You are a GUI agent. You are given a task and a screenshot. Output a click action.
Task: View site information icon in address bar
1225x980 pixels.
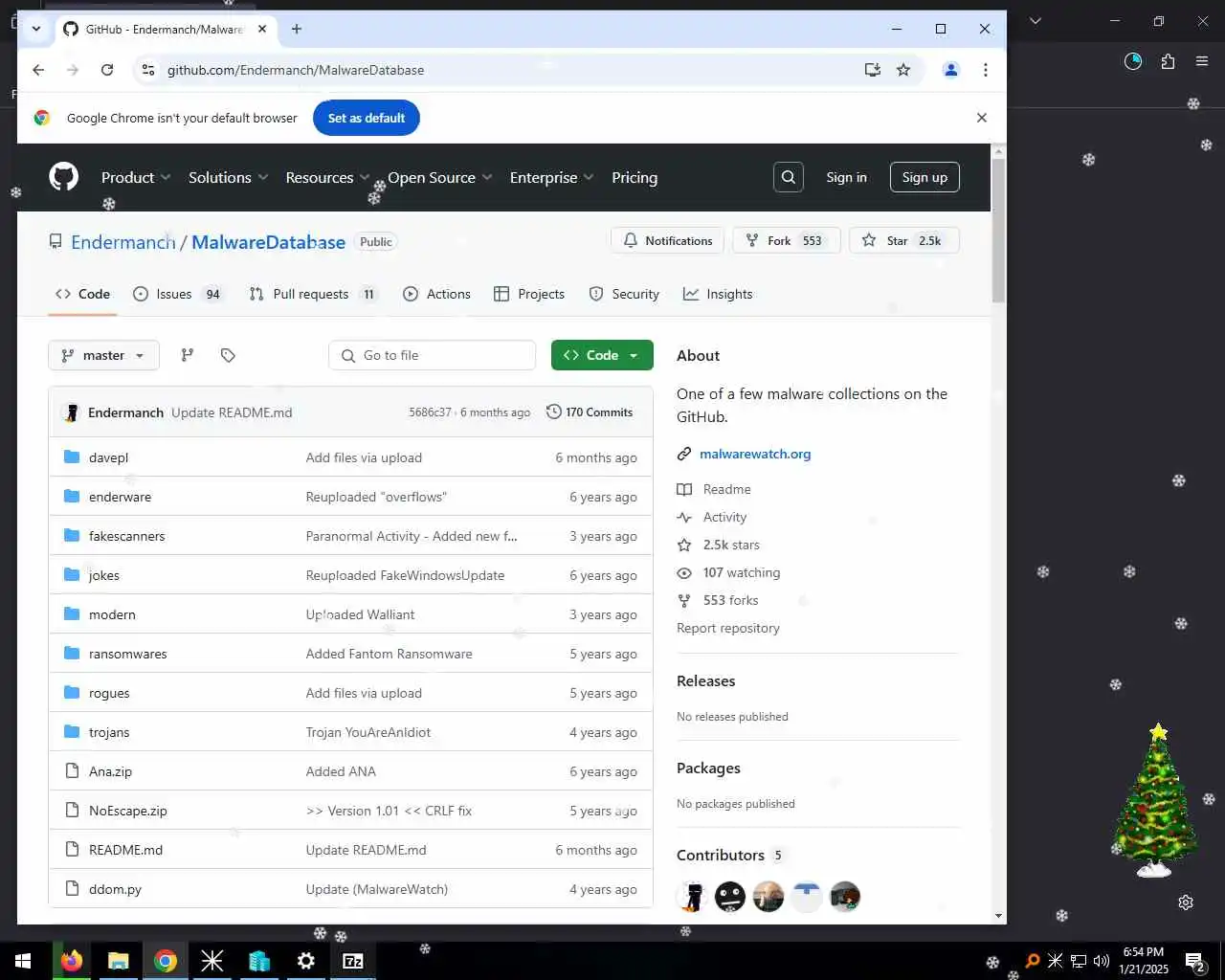coord(147,70)
